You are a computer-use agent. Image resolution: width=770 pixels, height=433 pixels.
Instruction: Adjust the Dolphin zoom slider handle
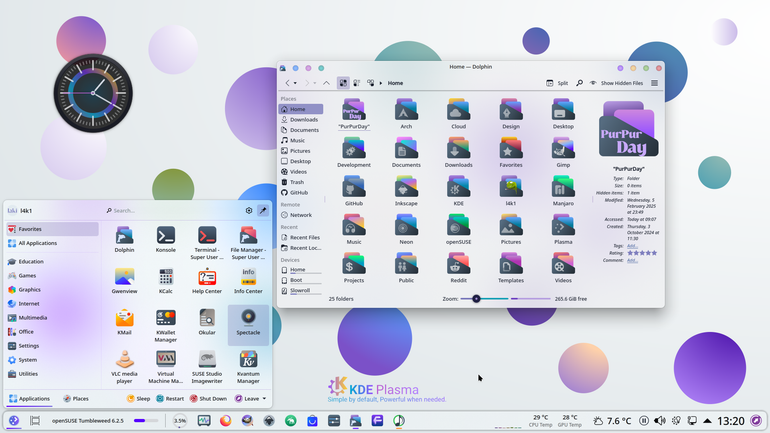click(476, 298)
